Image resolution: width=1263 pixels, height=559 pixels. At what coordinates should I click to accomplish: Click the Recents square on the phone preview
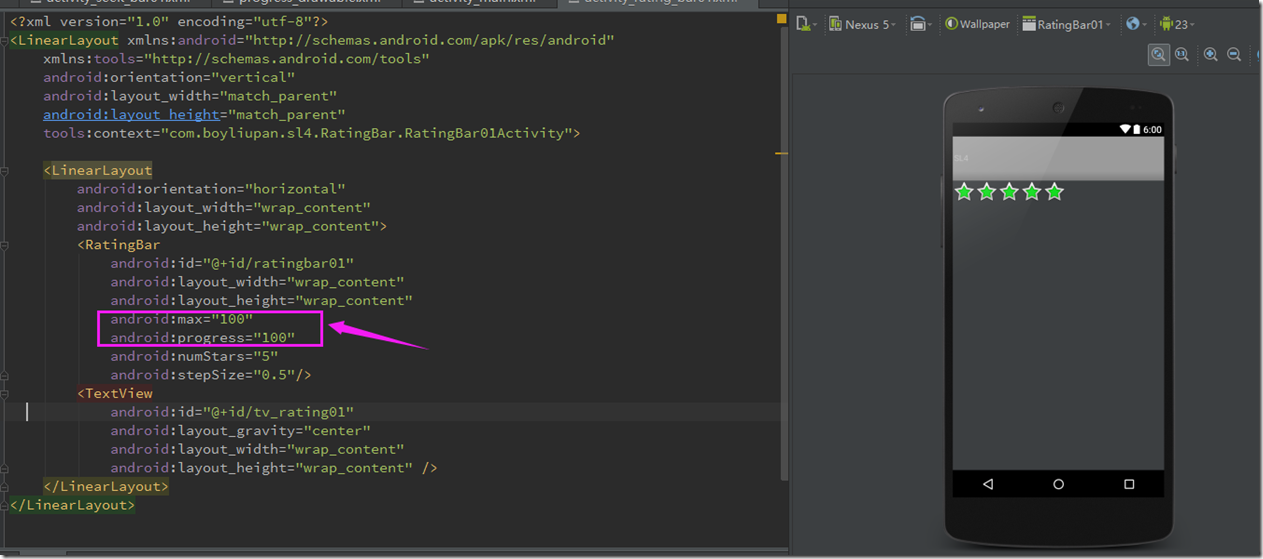click(1129, 484)
